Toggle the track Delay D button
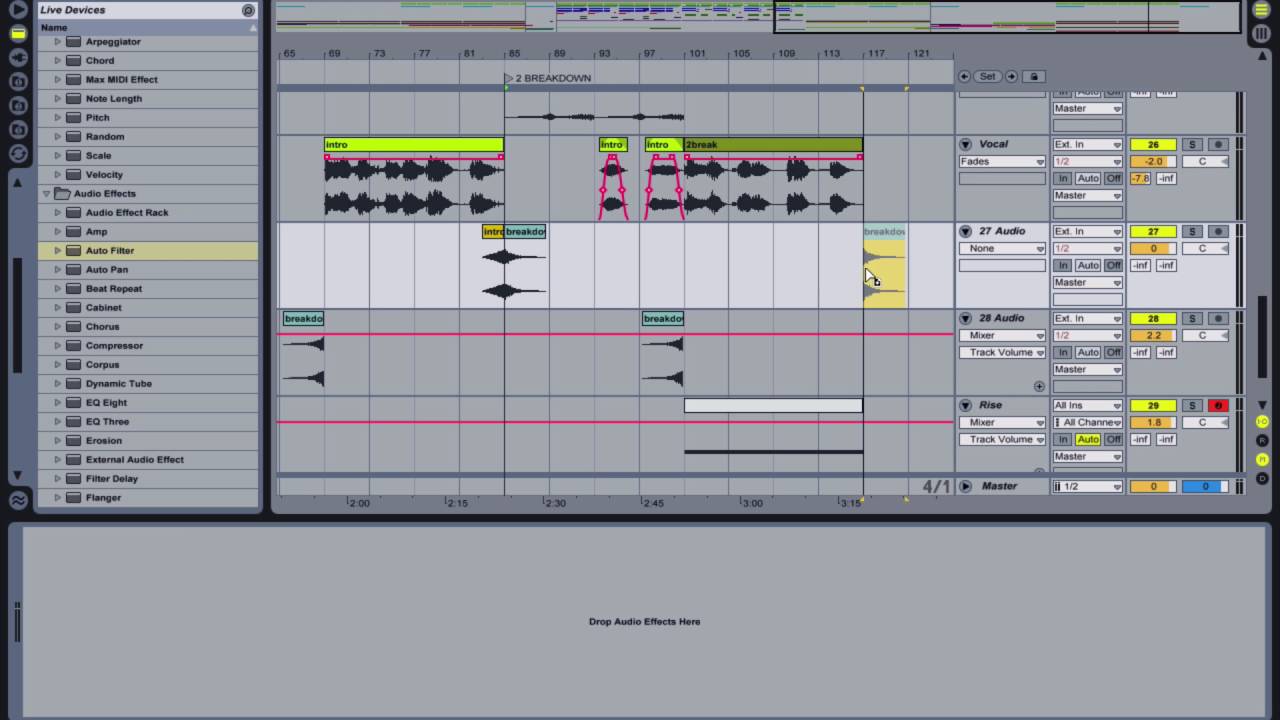The image size is (1280, 720). pos(1262,479)
